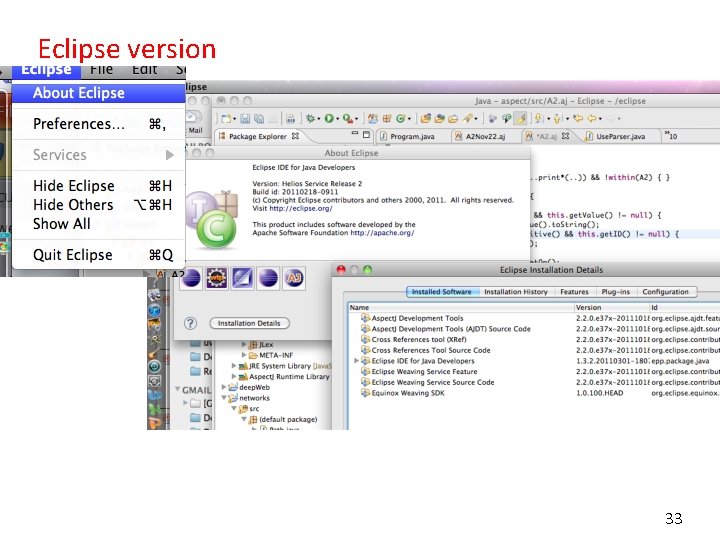Open the Run button dropdown arrow
Screen dimensions: 720x540
click(x=338, y=119)
